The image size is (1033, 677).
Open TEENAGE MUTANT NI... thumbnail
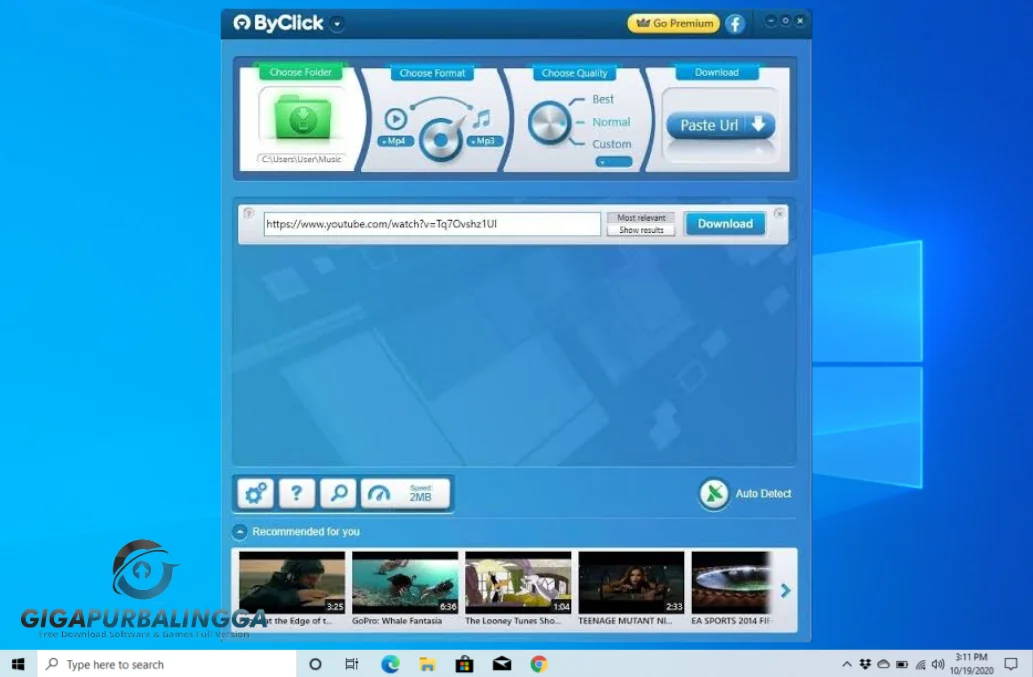coord(631,582)
